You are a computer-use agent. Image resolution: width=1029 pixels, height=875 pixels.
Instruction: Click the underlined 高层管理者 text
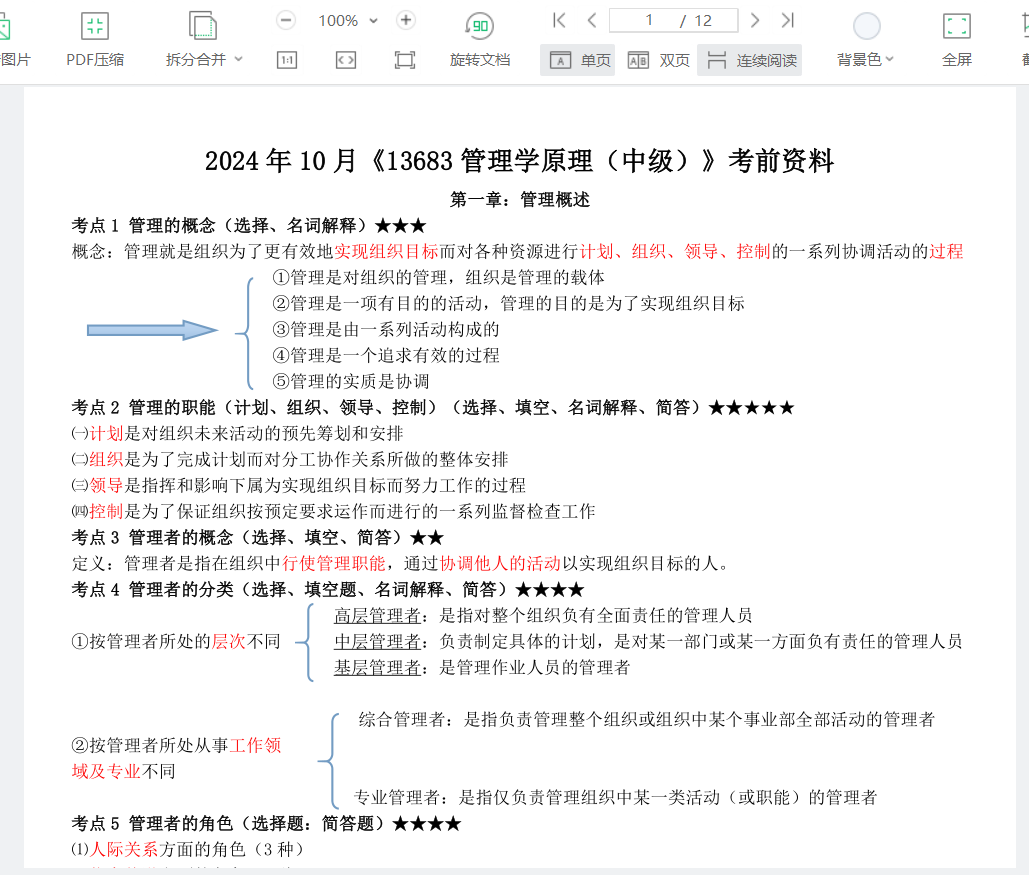tap(377, 616)
